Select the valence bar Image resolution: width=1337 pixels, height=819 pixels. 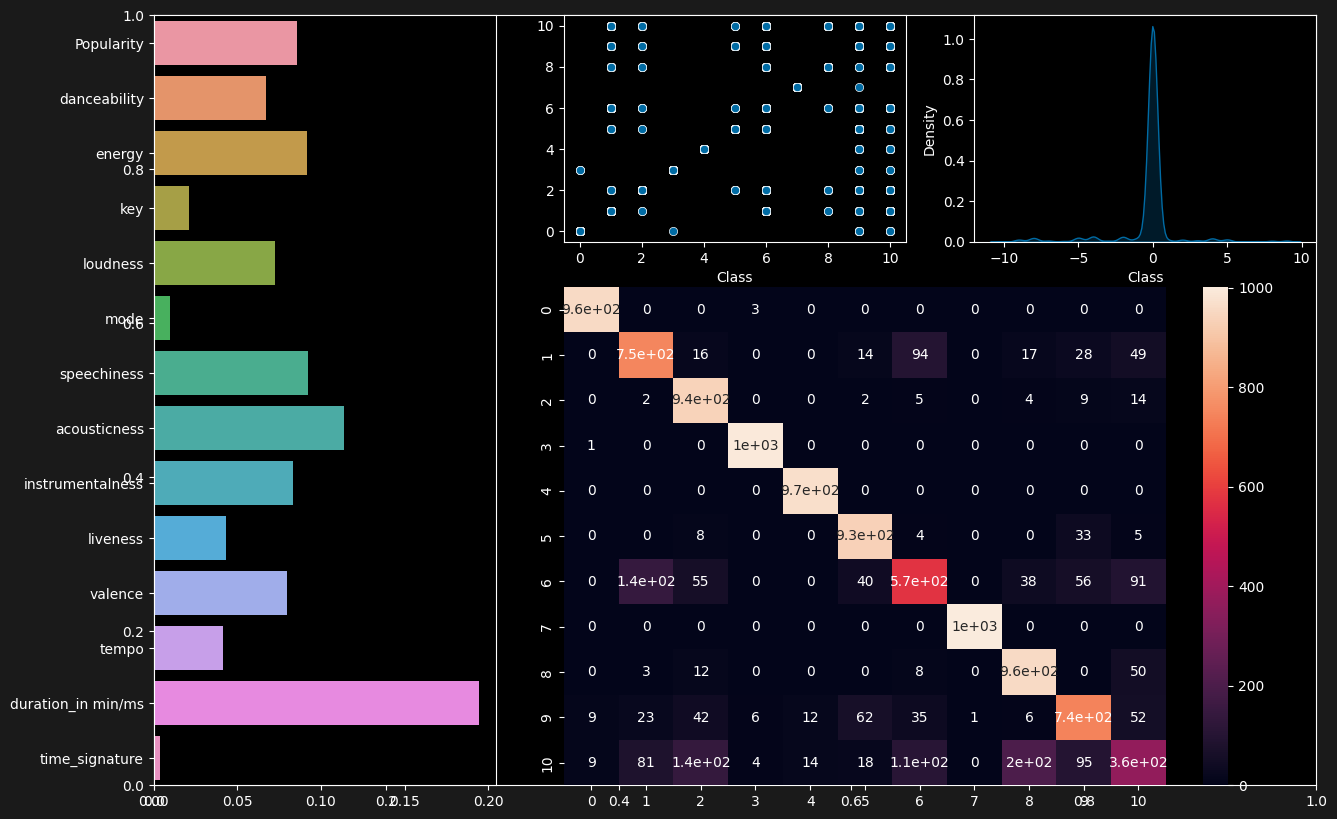(x=220, y=593)
